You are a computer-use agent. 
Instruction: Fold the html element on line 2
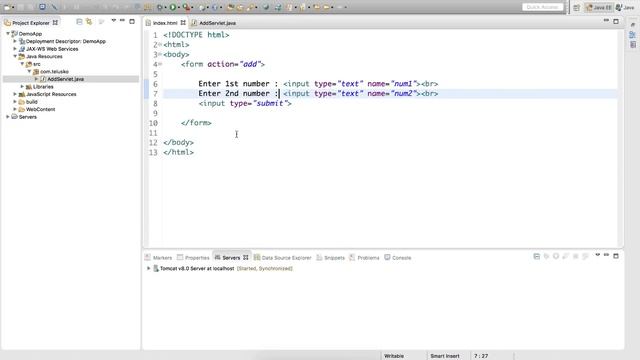[160, 44]
